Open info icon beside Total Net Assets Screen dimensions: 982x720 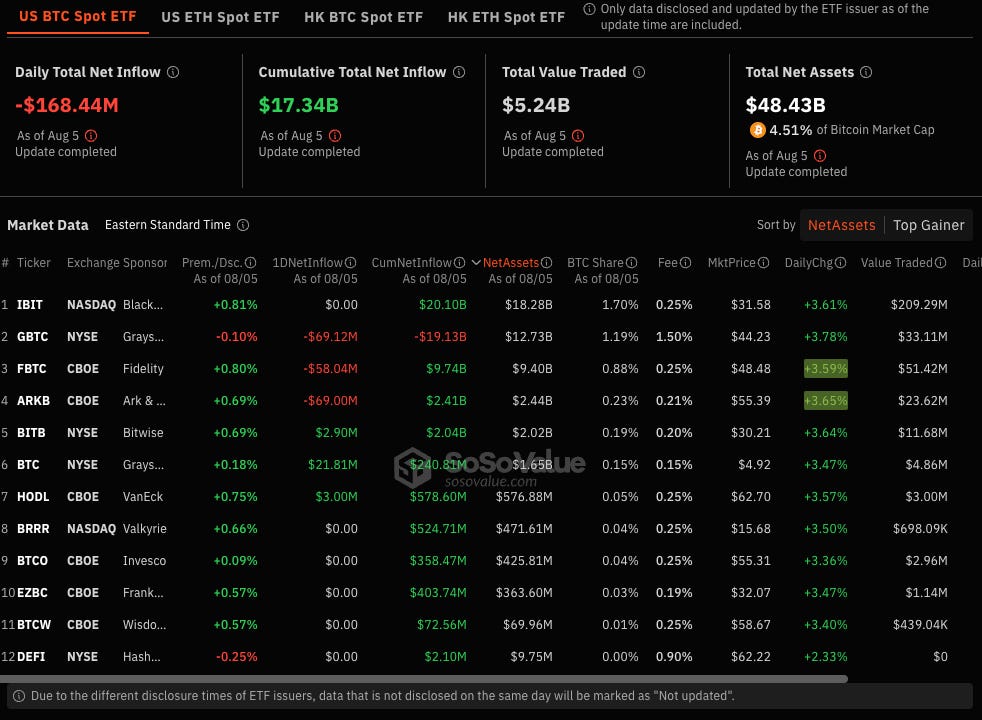[866, 72]
